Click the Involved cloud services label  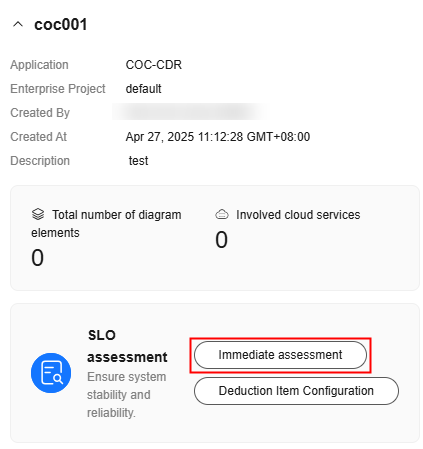pyautogui.click(x=298, y=215)
